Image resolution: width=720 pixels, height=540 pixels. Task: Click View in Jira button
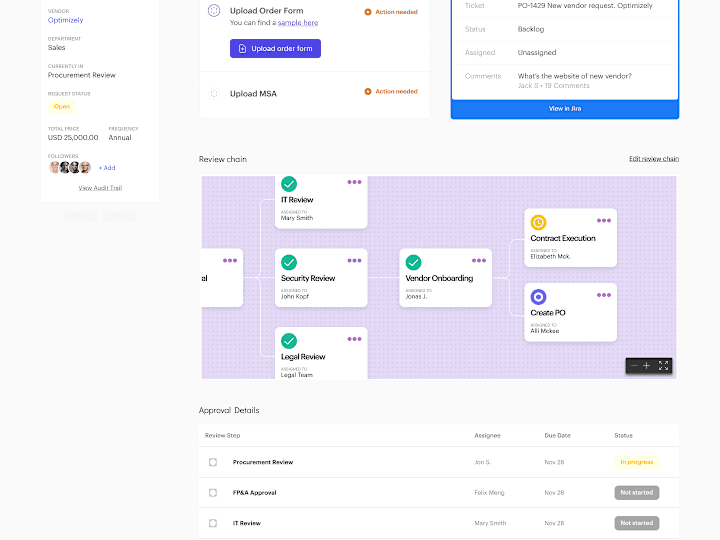point(565,109)
